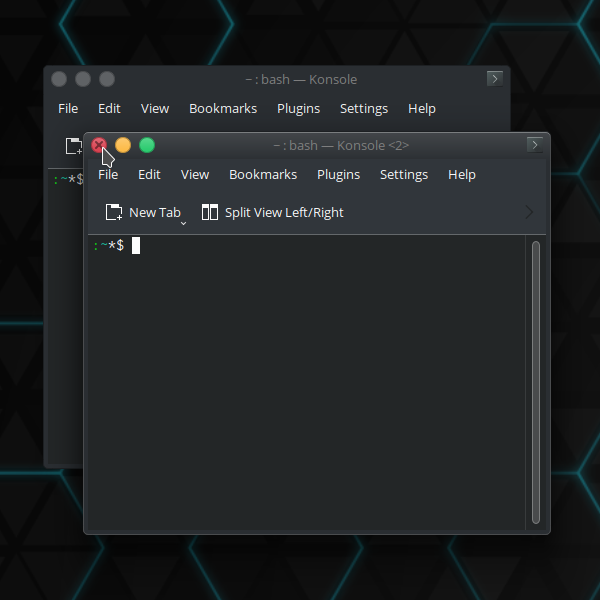Open View menu in Konsole <2> window
Image resolution: width=600 pixels, height=600 pixels.
pos(195,174)
